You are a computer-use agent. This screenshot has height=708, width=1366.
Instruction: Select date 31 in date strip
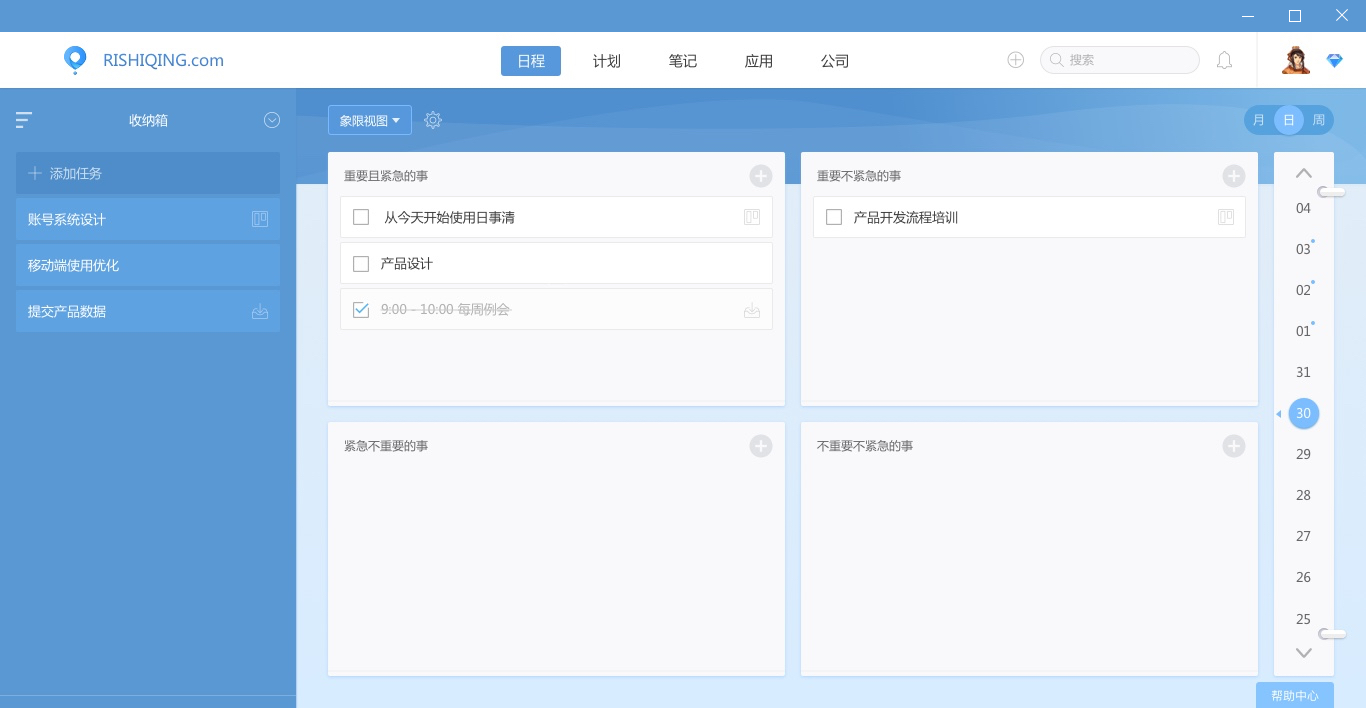pos(1303,372)
